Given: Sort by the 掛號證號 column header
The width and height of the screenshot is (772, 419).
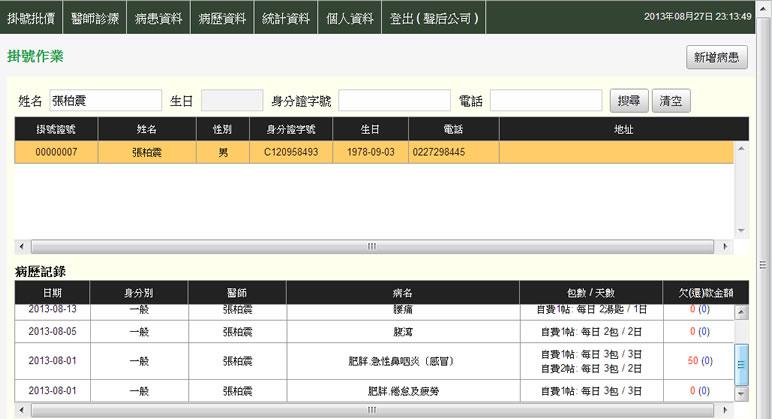Looking at the screenshot, I should click(x=56, y=129).
